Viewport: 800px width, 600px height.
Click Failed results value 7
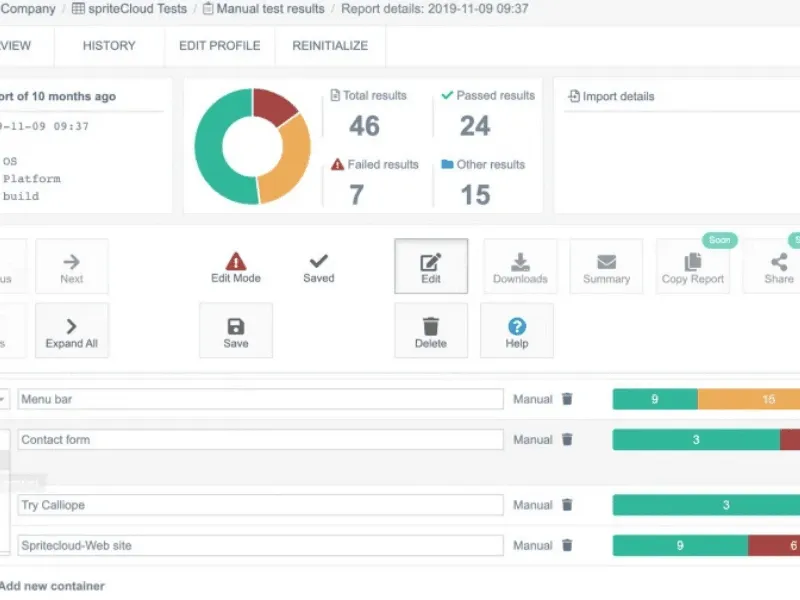point(357,194)
